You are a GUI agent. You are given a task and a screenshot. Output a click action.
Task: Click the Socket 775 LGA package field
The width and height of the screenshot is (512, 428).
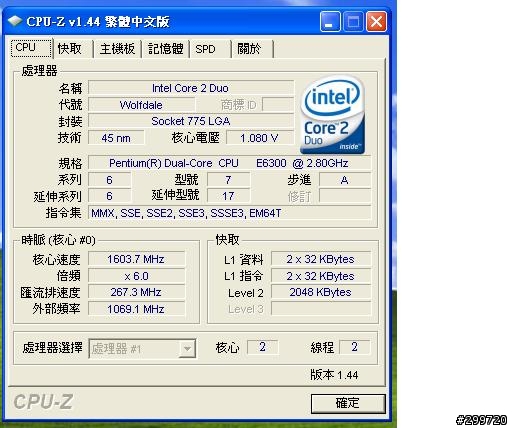coord(191,121)
